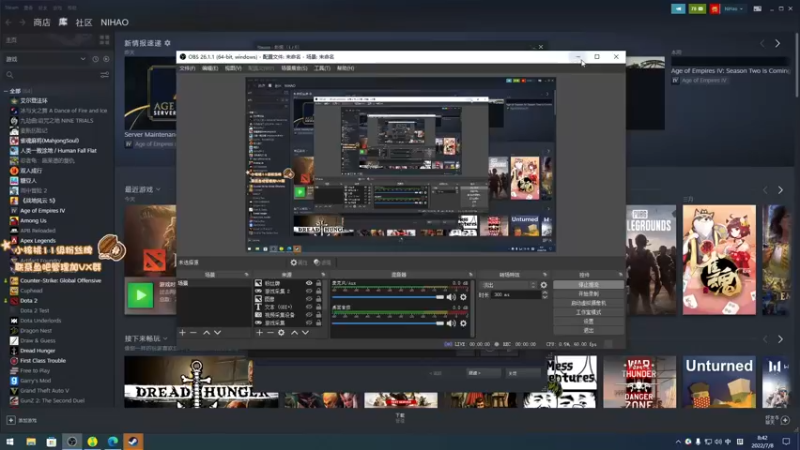Screen dimensions: 800x450
Task: Go back with Steam's back arrow
Action: [9, 22]
